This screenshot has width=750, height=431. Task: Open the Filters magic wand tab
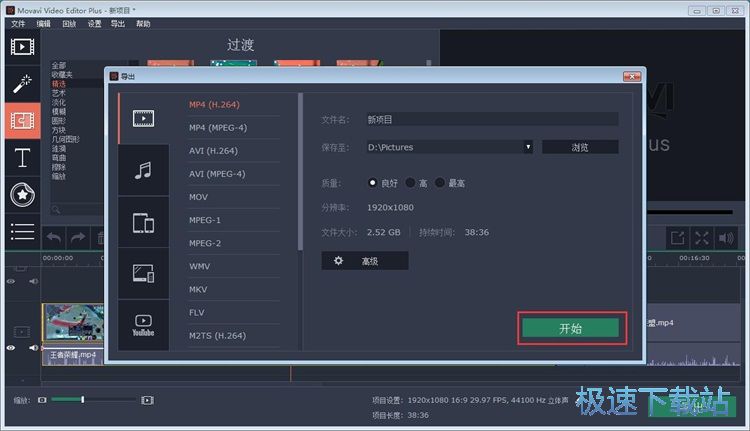click(22, 84)
